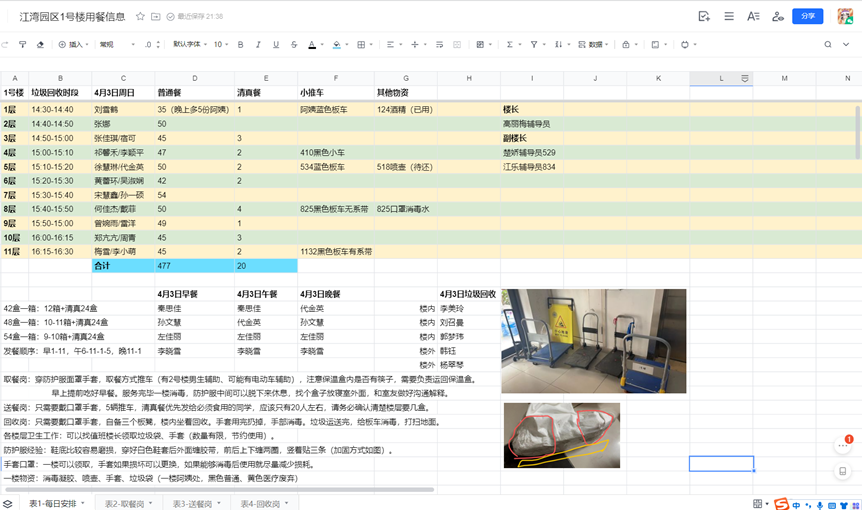Star this document as favorite
The width and height of the screenshot is (862, 510).
tap(141, 17)
